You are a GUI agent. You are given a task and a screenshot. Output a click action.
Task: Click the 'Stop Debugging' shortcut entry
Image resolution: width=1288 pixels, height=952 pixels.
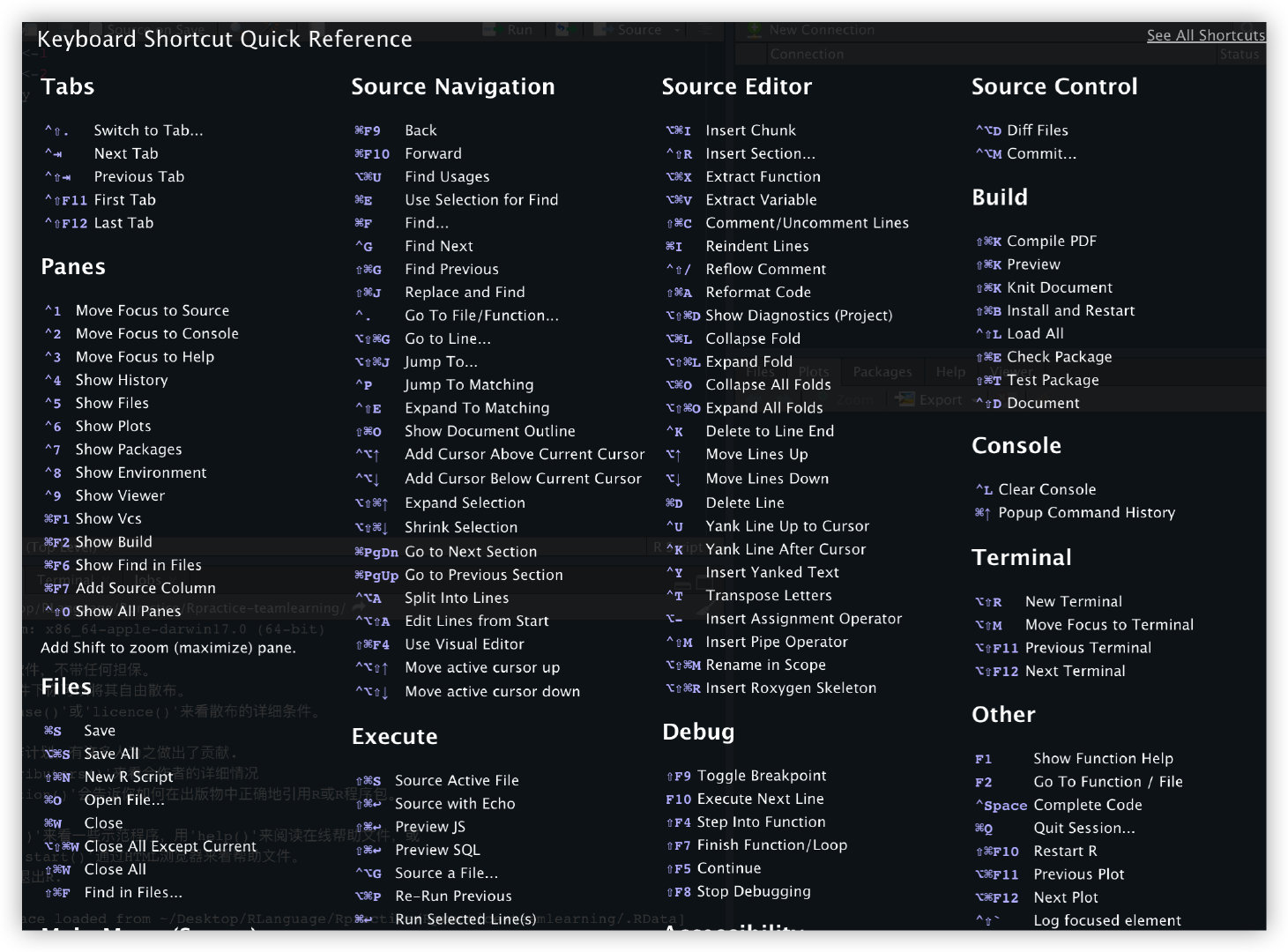[x=738, y=891]
